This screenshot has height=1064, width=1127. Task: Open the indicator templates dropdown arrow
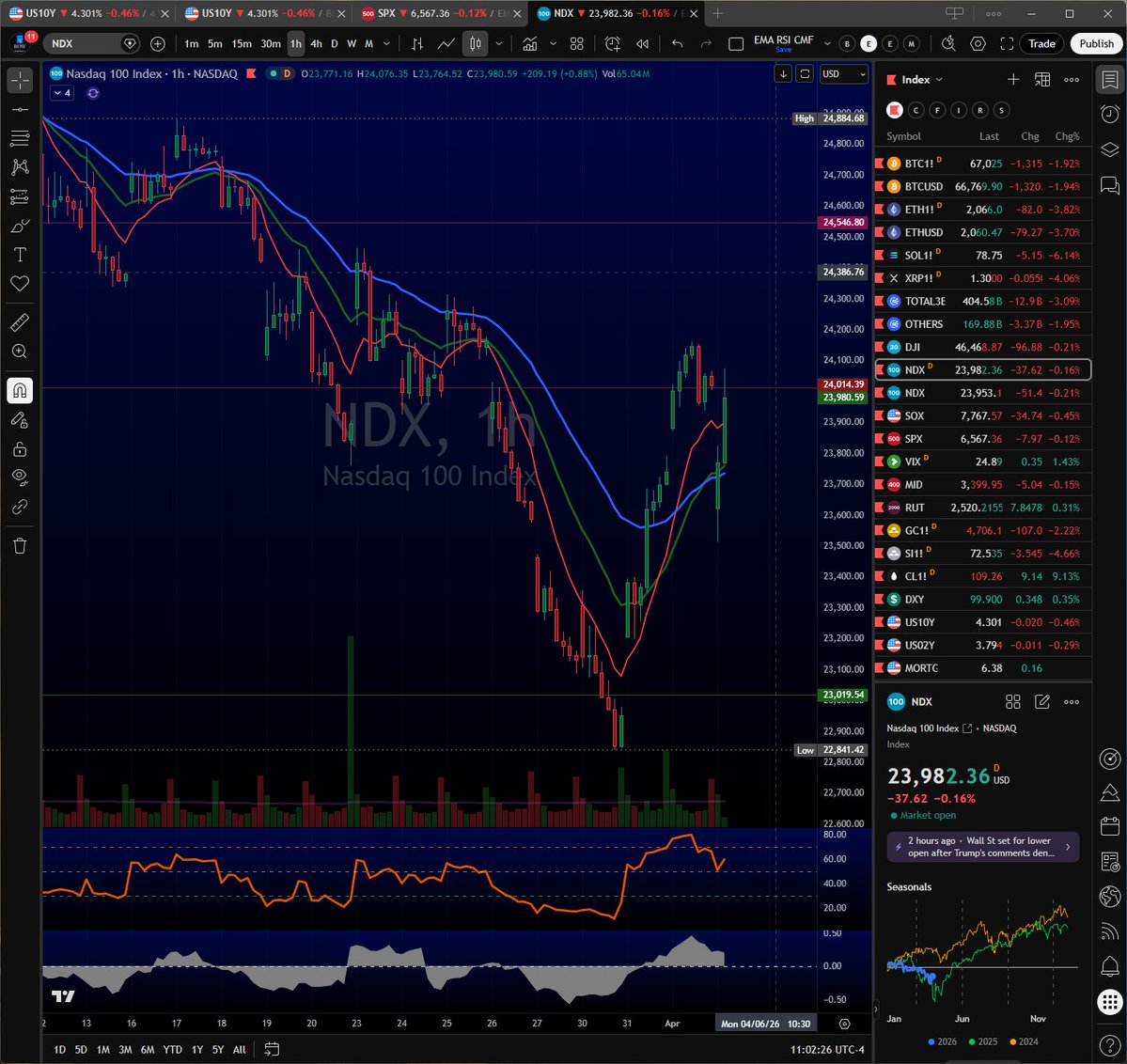point(553,44)
